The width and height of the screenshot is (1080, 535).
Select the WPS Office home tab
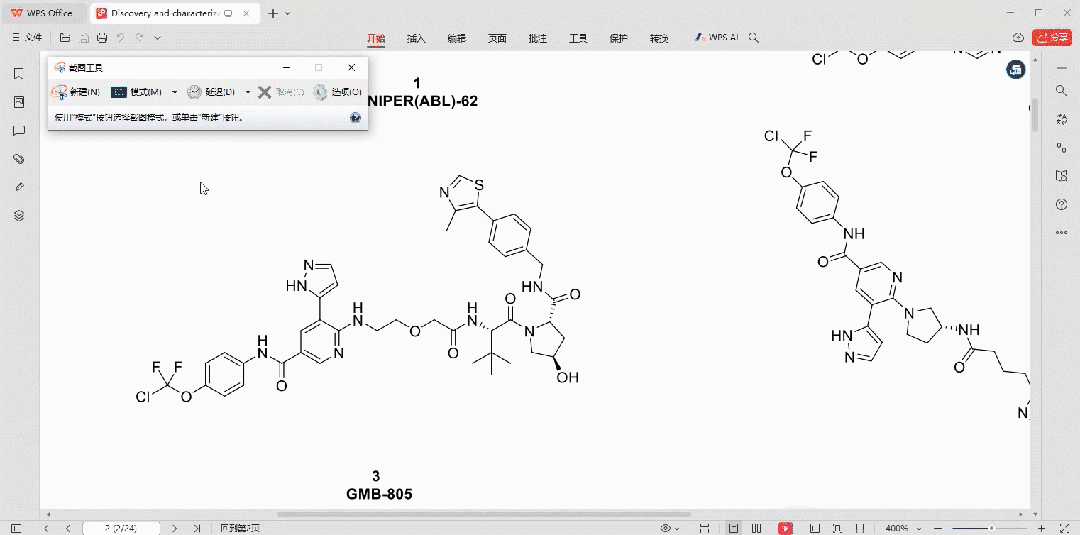click(43, 13)
